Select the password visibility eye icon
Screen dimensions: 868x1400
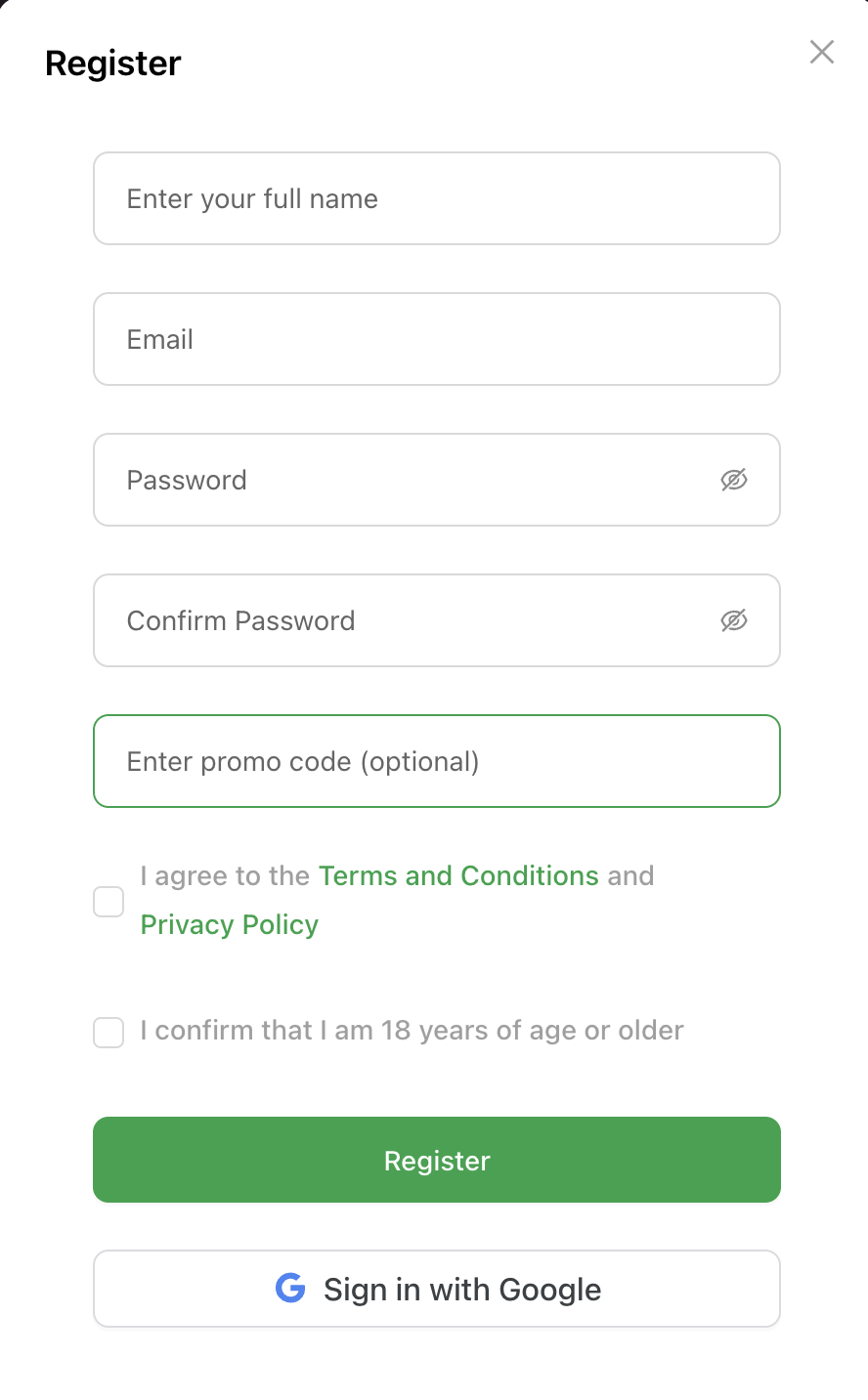click(734, 480)
